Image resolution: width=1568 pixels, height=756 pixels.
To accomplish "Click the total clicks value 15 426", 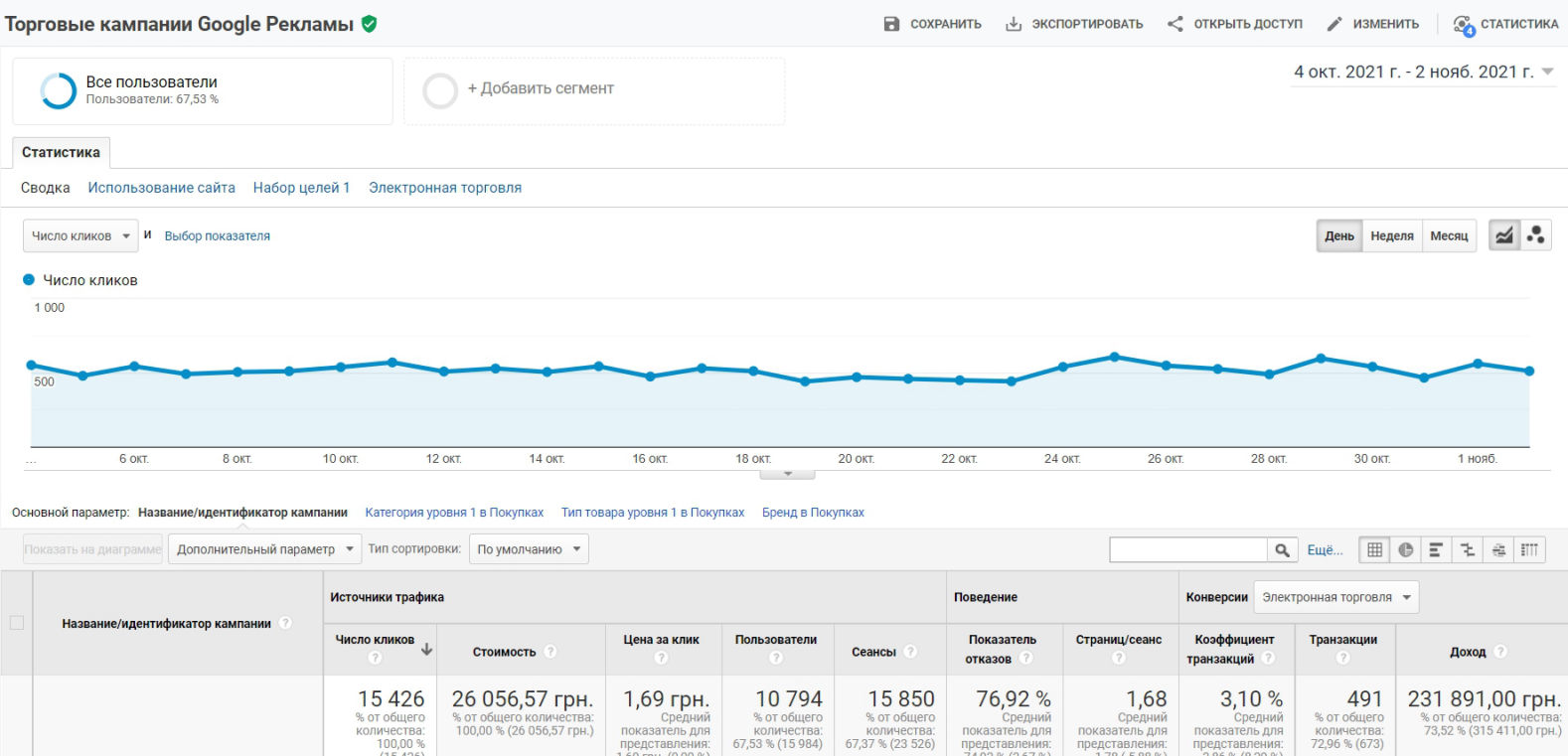I will [391, 698].
